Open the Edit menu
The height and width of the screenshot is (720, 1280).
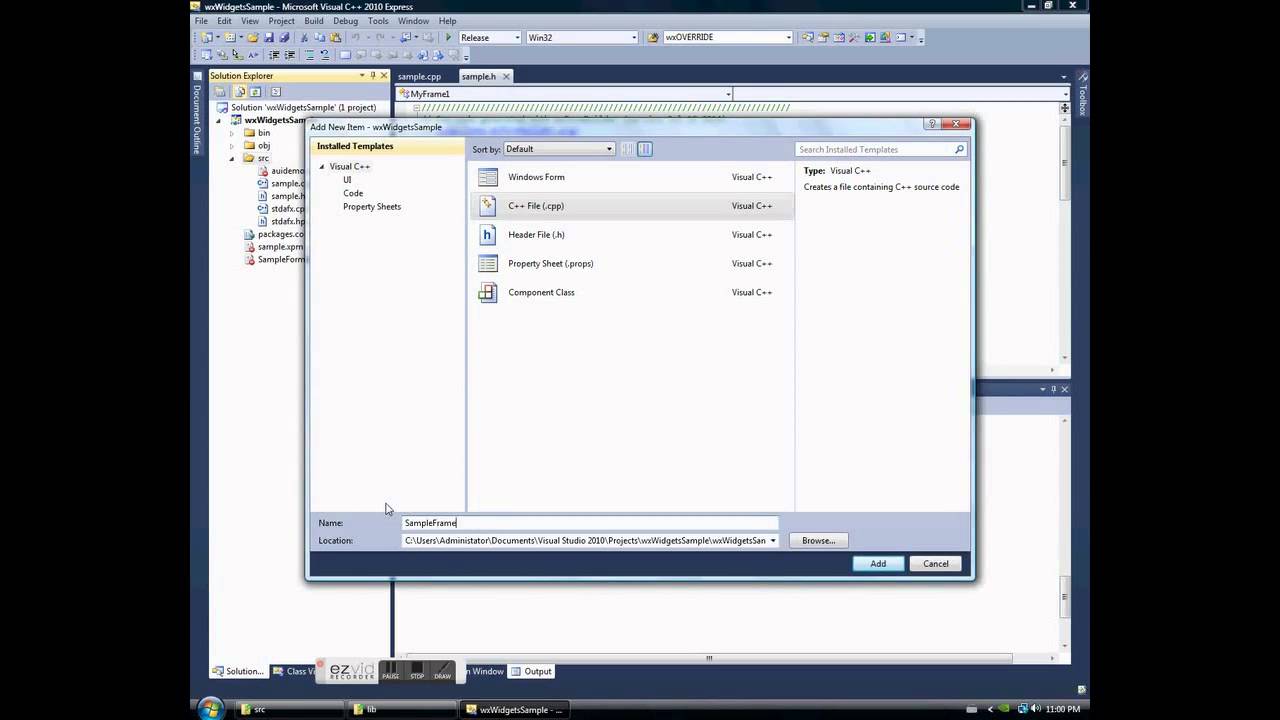coord(225,21)
